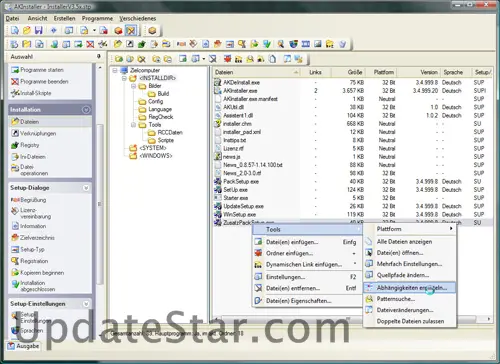Open Install-Skripte in the sidebar
The height and width of the screenshot is (364, 500).
(x=31, y=93)
